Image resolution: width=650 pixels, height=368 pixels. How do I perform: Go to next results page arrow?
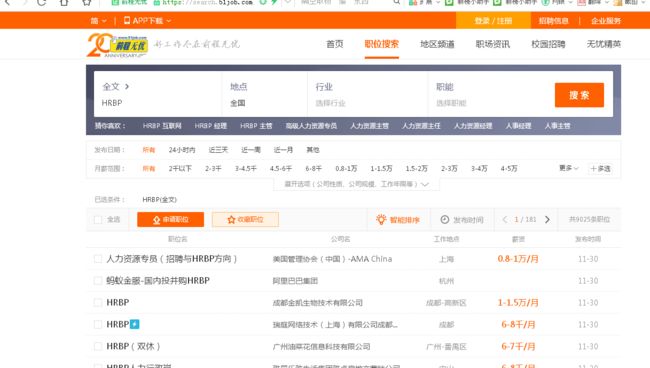[547, 220]
